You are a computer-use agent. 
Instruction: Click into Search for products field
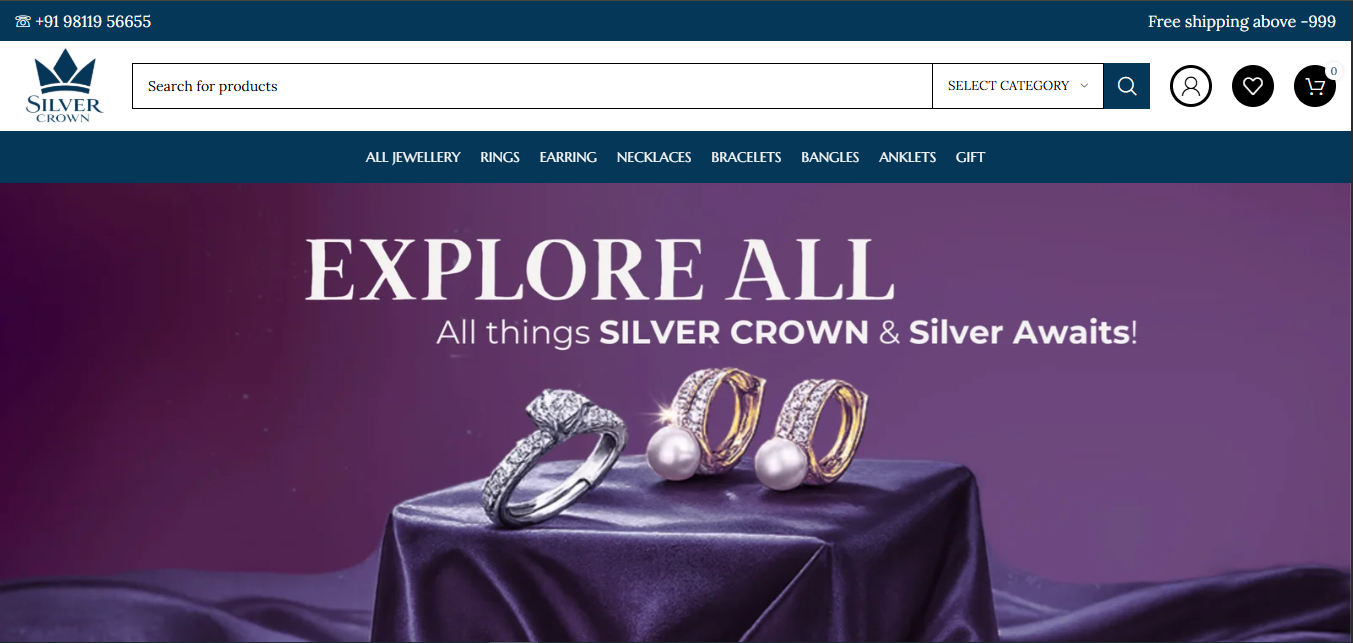(x=532, y=86)
